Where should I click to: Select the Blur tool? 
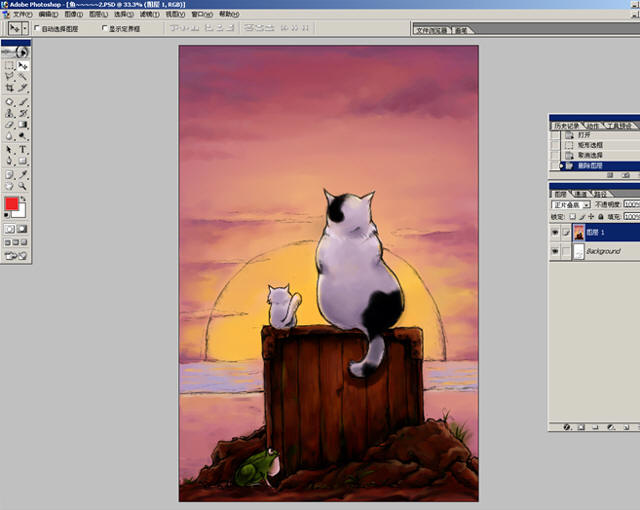(x=9, y=136)
